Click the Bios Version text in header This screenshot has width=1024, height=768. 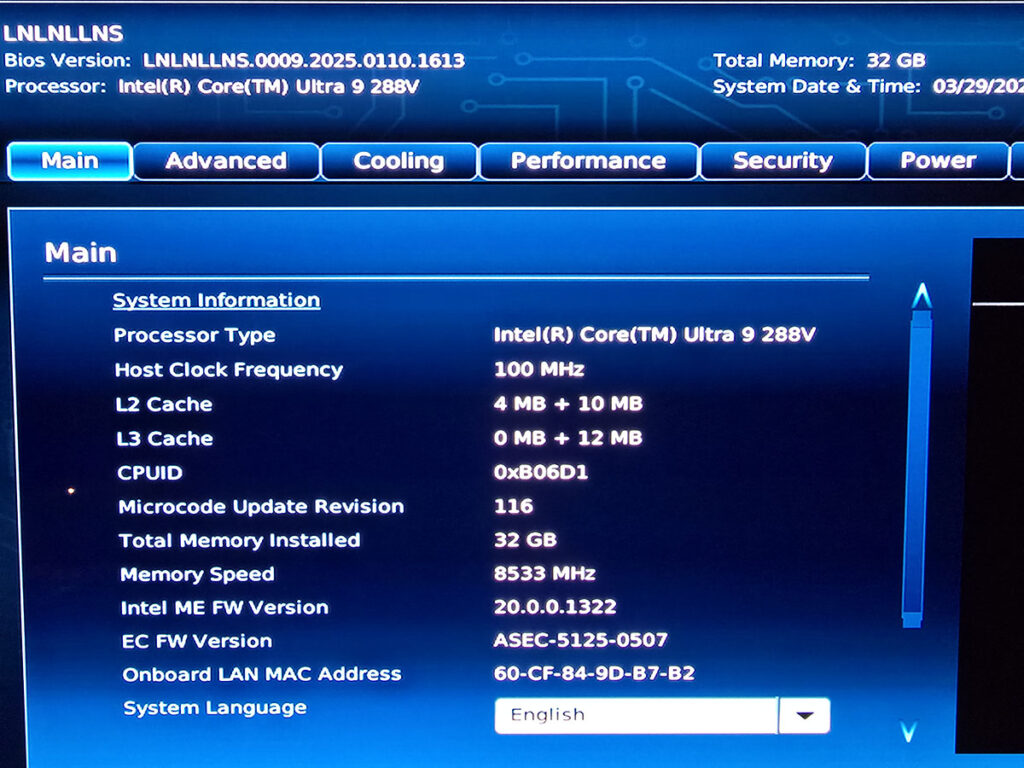click(x=234, y=60)
